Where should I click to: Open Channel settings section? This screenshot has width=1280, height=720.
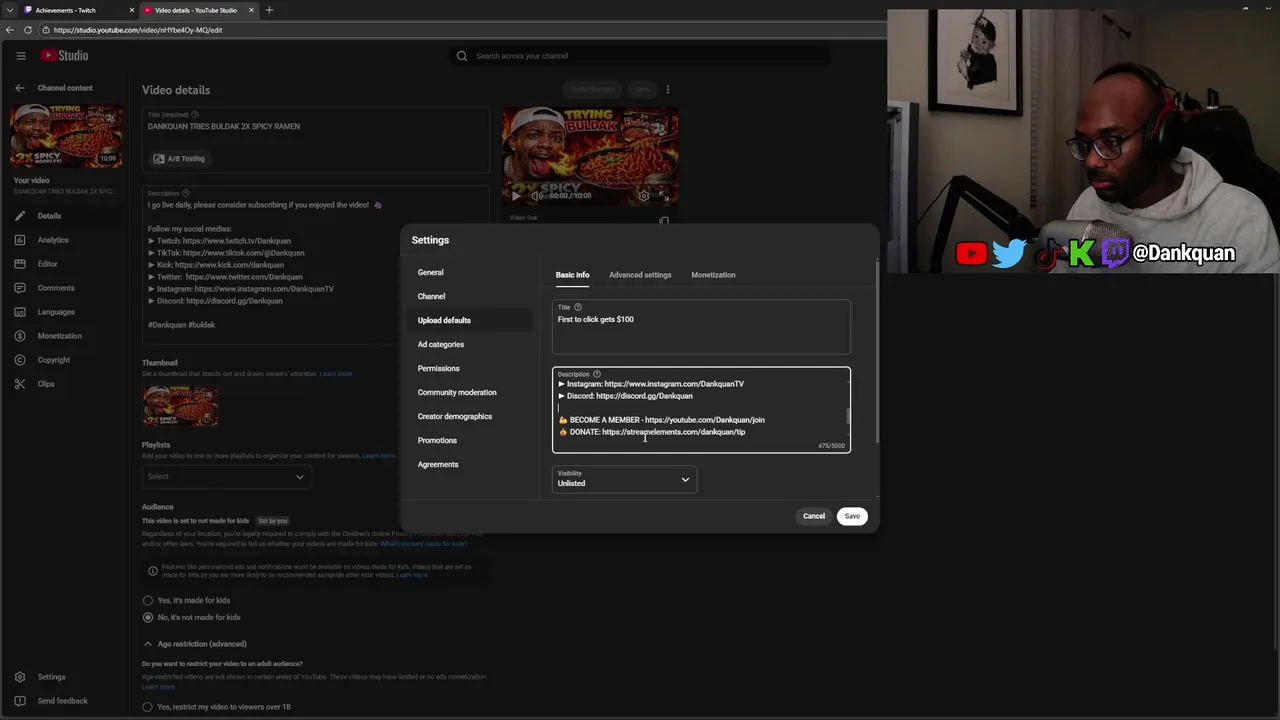(470, 296)
